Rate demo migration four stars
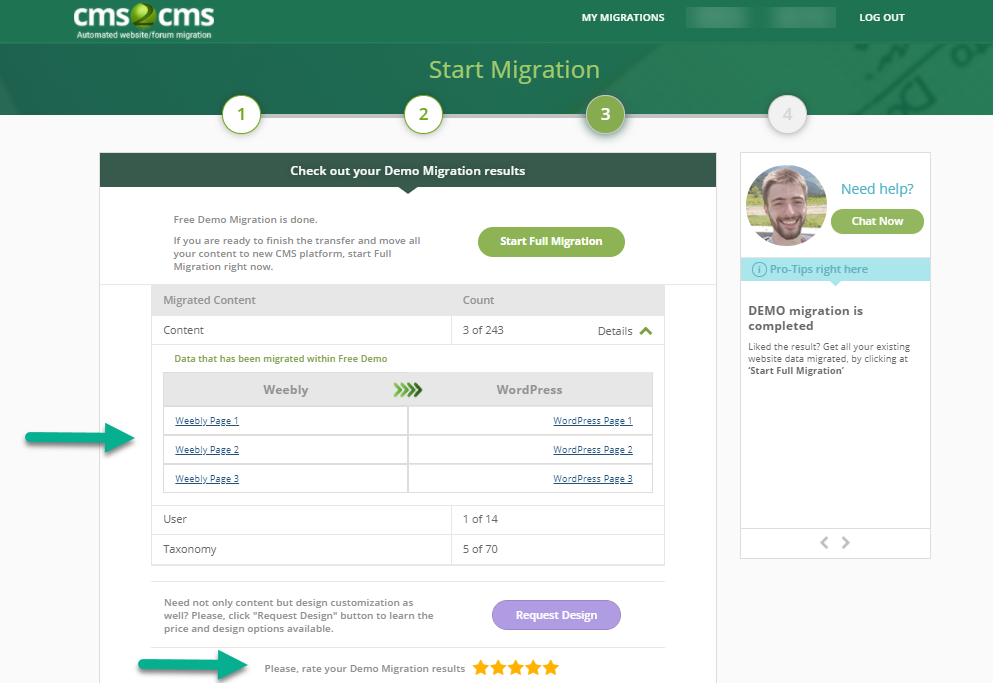Viewport: 993px width, 683px height. click(x=533, y=668)
